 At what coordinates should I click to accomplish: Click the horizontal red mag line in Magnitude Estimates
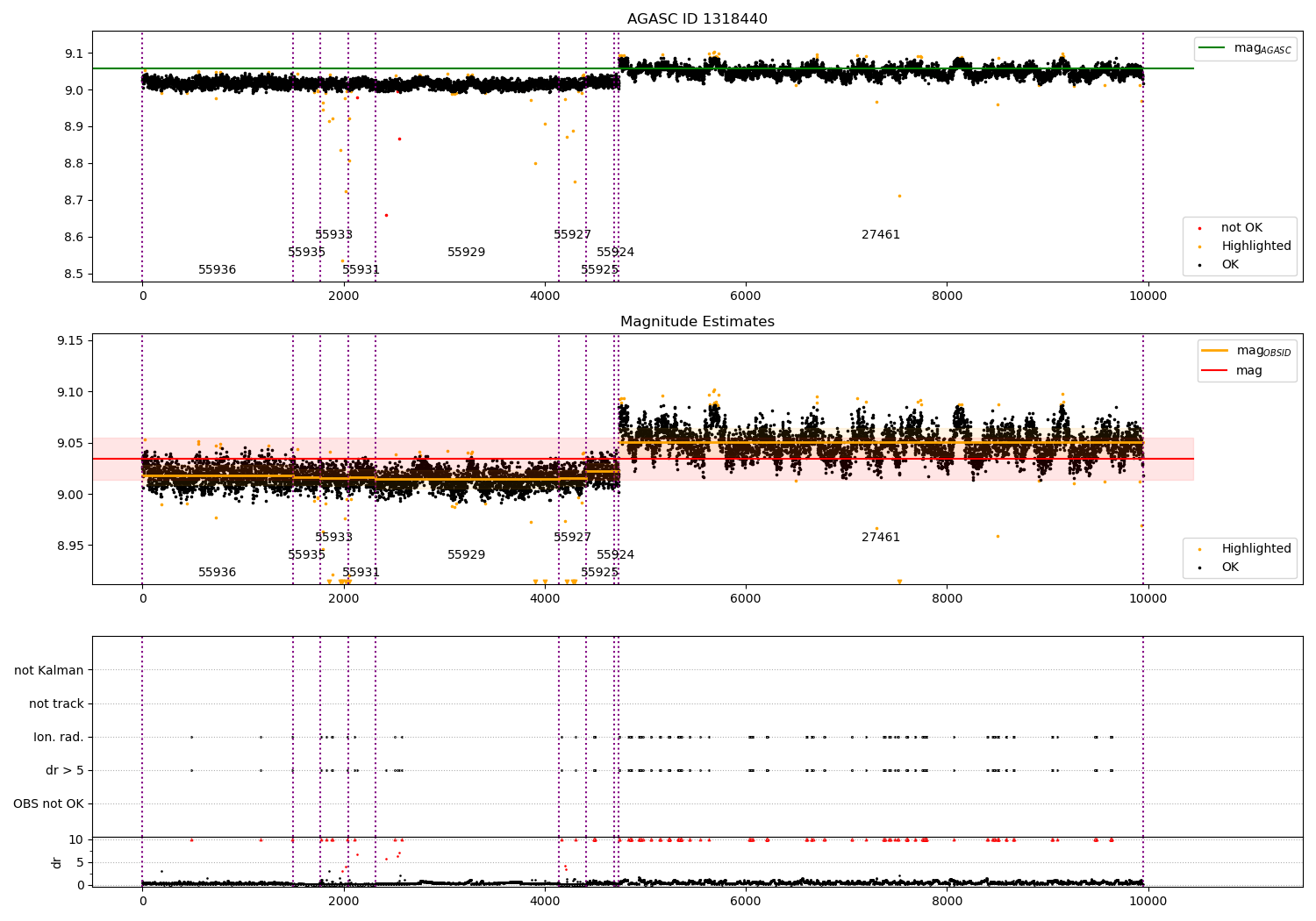[643, 459]
